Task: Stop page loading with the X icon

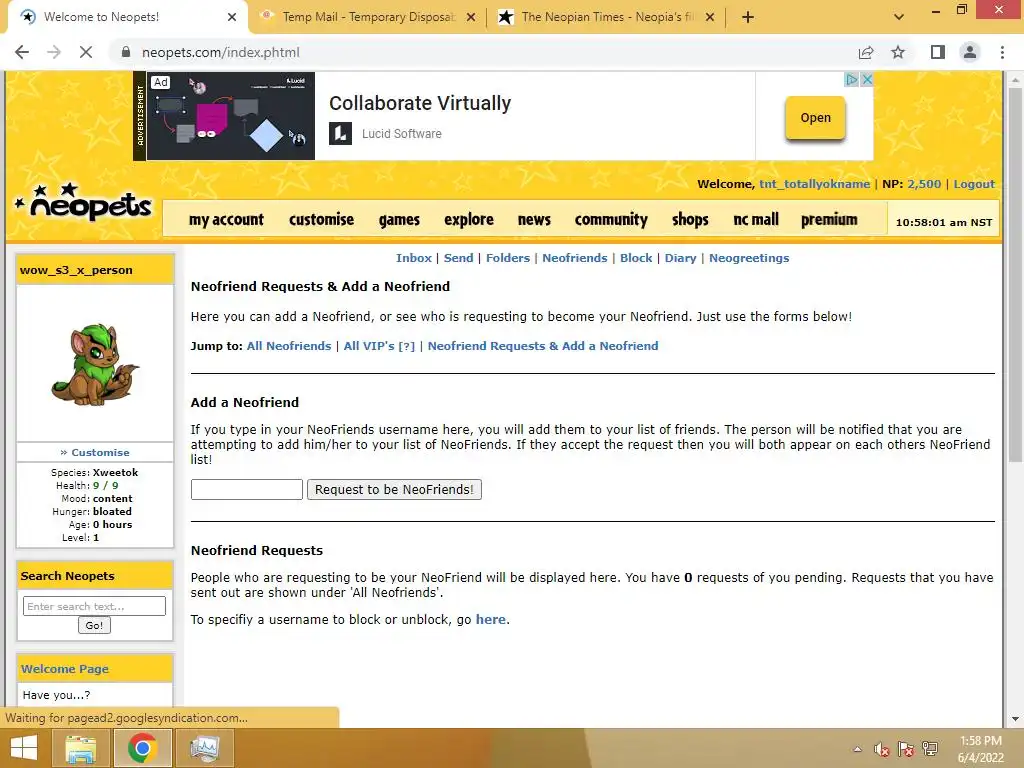Action: click(x=86, y=52)
